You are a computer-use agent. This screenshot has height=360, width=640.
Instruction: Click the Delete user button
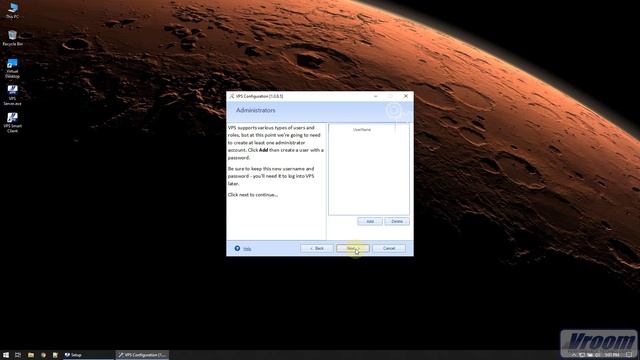(x=397, y=221)
